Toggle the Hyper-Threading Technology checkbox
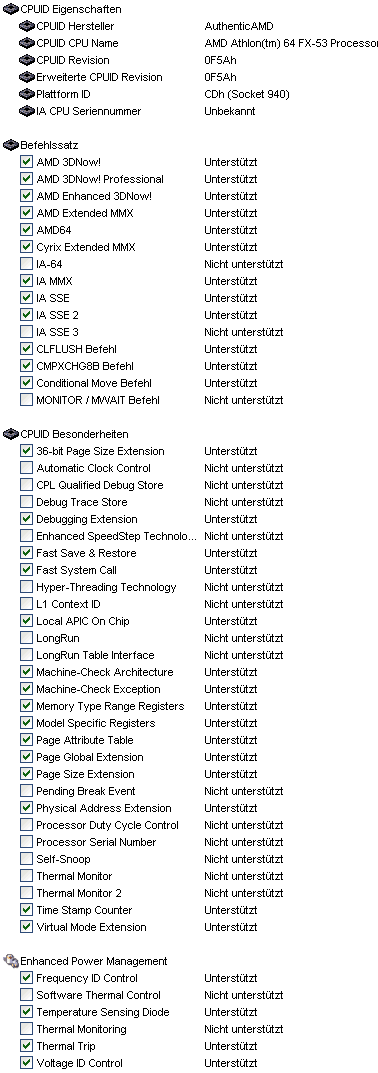378x1073 pixels. [26, 587]
